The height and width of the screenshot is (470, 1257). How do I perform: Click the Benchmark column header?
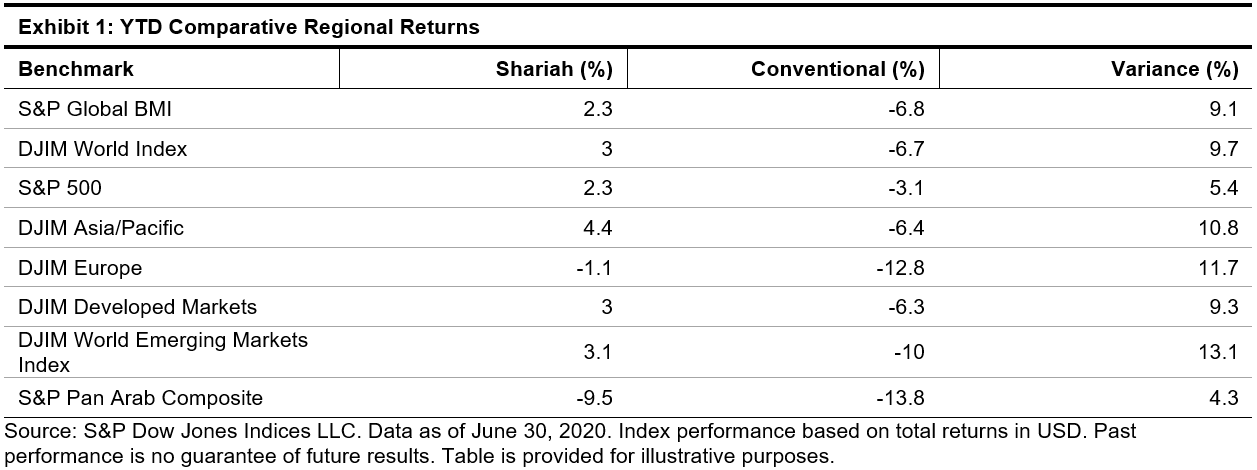(76, 69)
